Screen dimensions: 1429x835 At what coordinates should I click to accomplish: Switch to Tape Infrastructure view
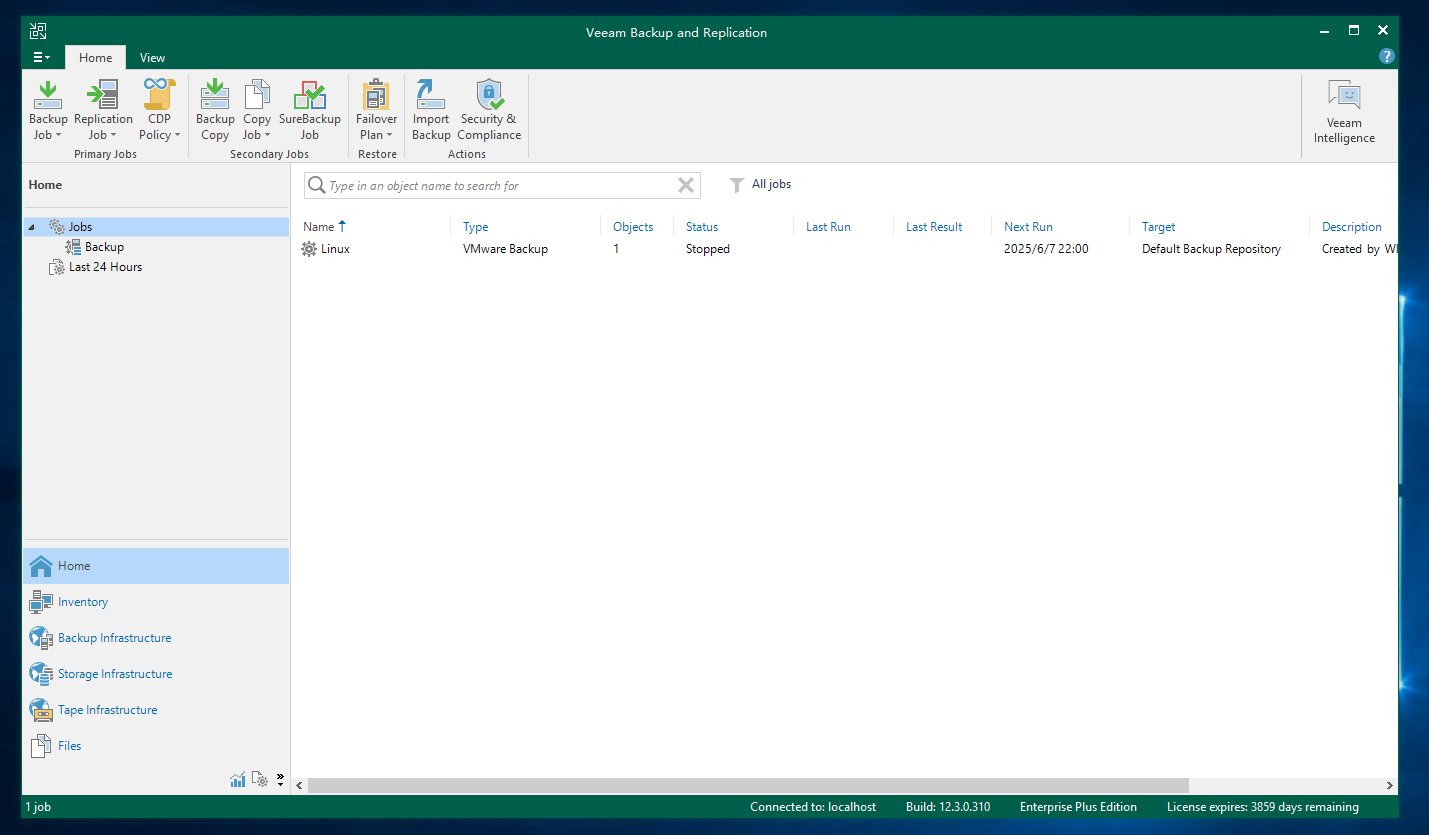pyautogui.click(x=155, y=710)
